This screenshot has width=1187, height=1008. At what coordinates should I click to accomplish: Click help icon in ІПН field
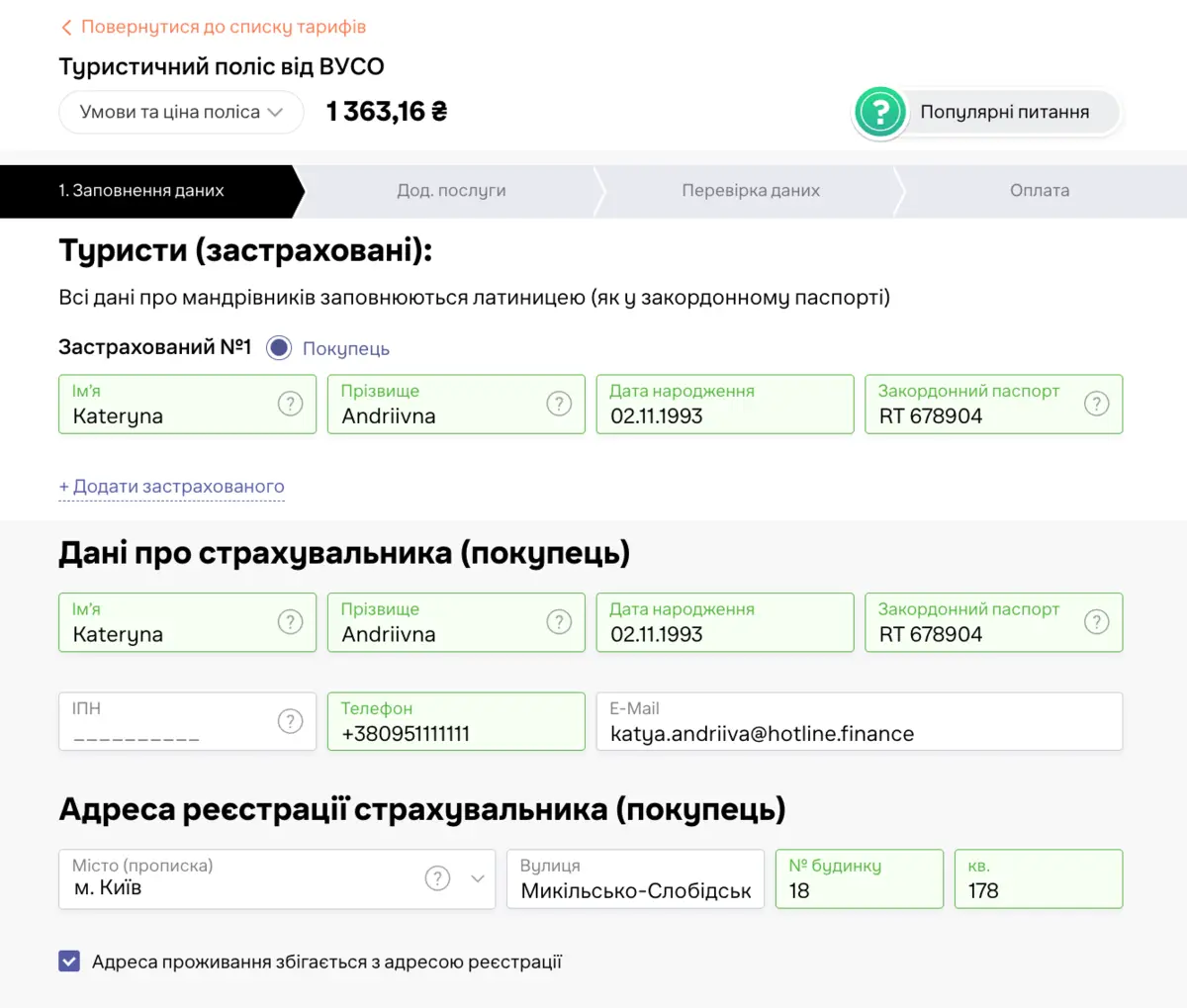coord(290,721)
